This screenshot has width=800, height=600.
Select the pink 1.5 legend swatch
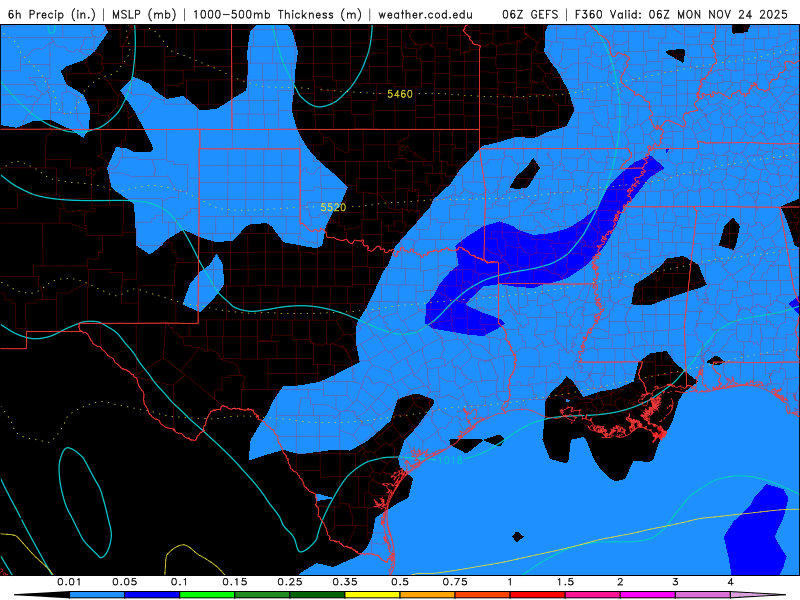click(593, 595)
